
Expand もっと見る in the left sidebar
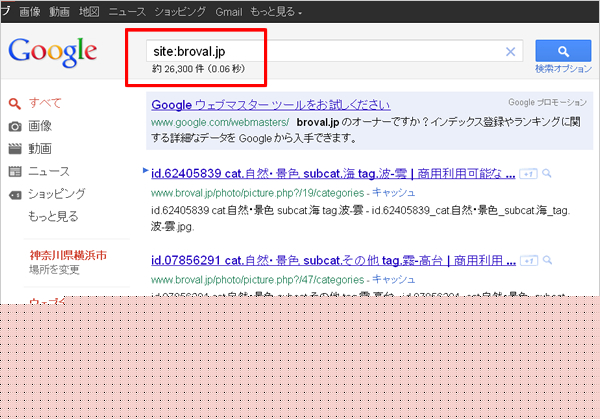tap(53, 217)
